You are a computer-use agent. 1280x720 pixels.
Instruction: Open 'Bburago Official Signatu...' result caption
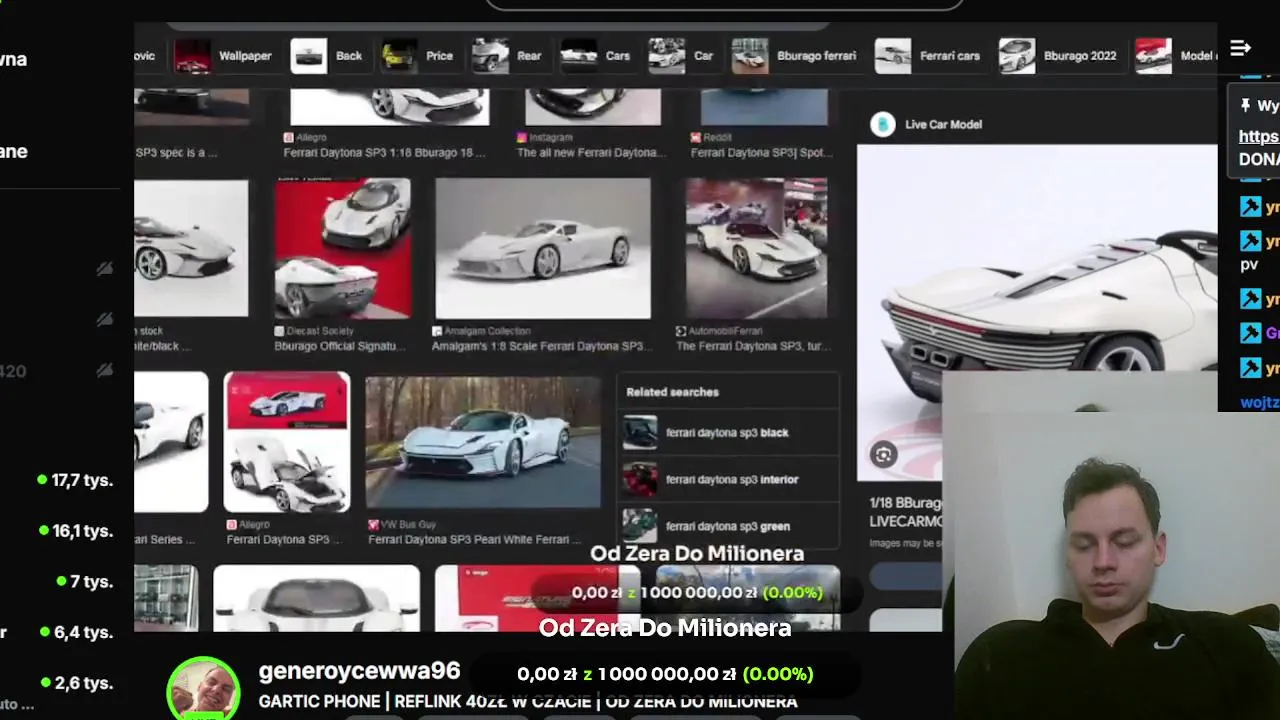point(339,346)
